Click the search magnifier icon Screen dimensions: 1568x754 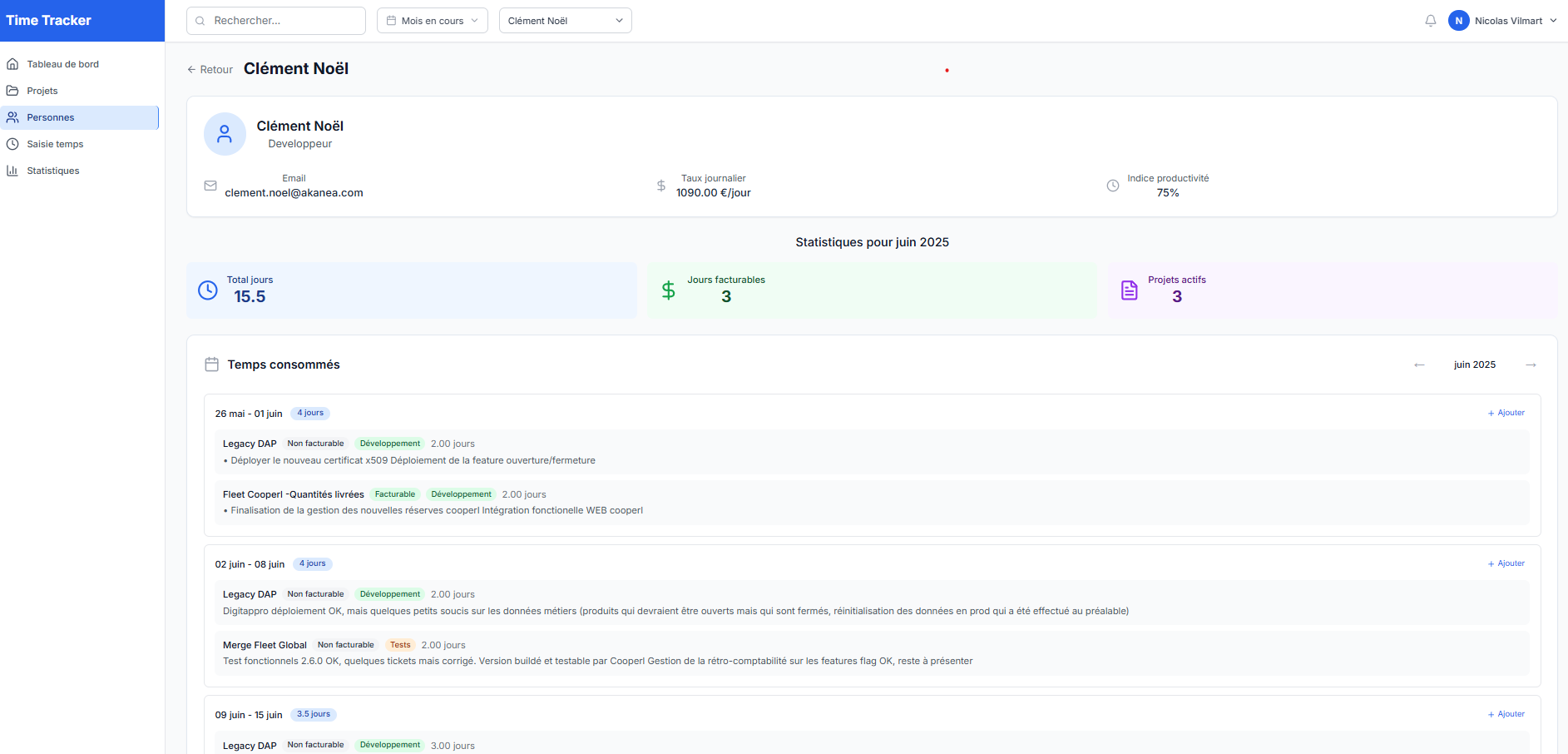(x=200, y=21)
